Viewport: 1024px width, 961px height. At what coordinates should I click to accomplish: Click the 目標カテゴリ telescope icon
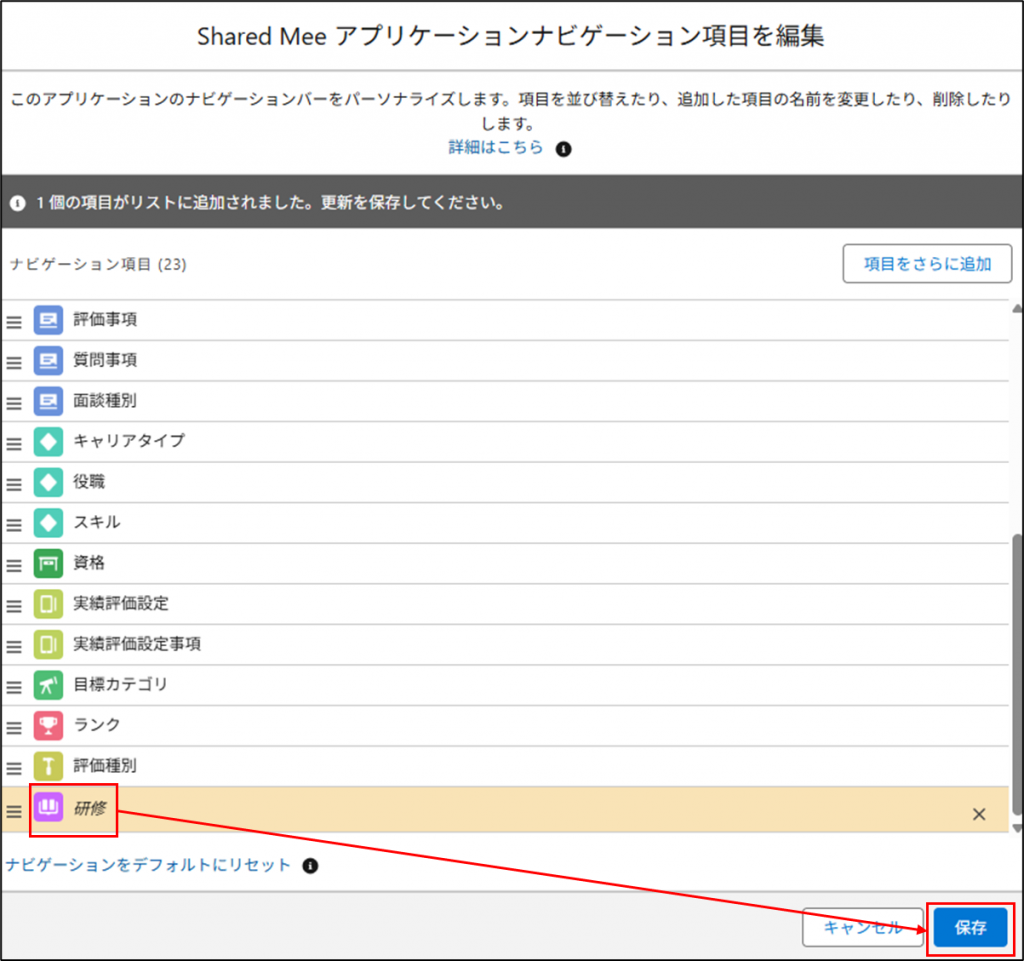48,685
